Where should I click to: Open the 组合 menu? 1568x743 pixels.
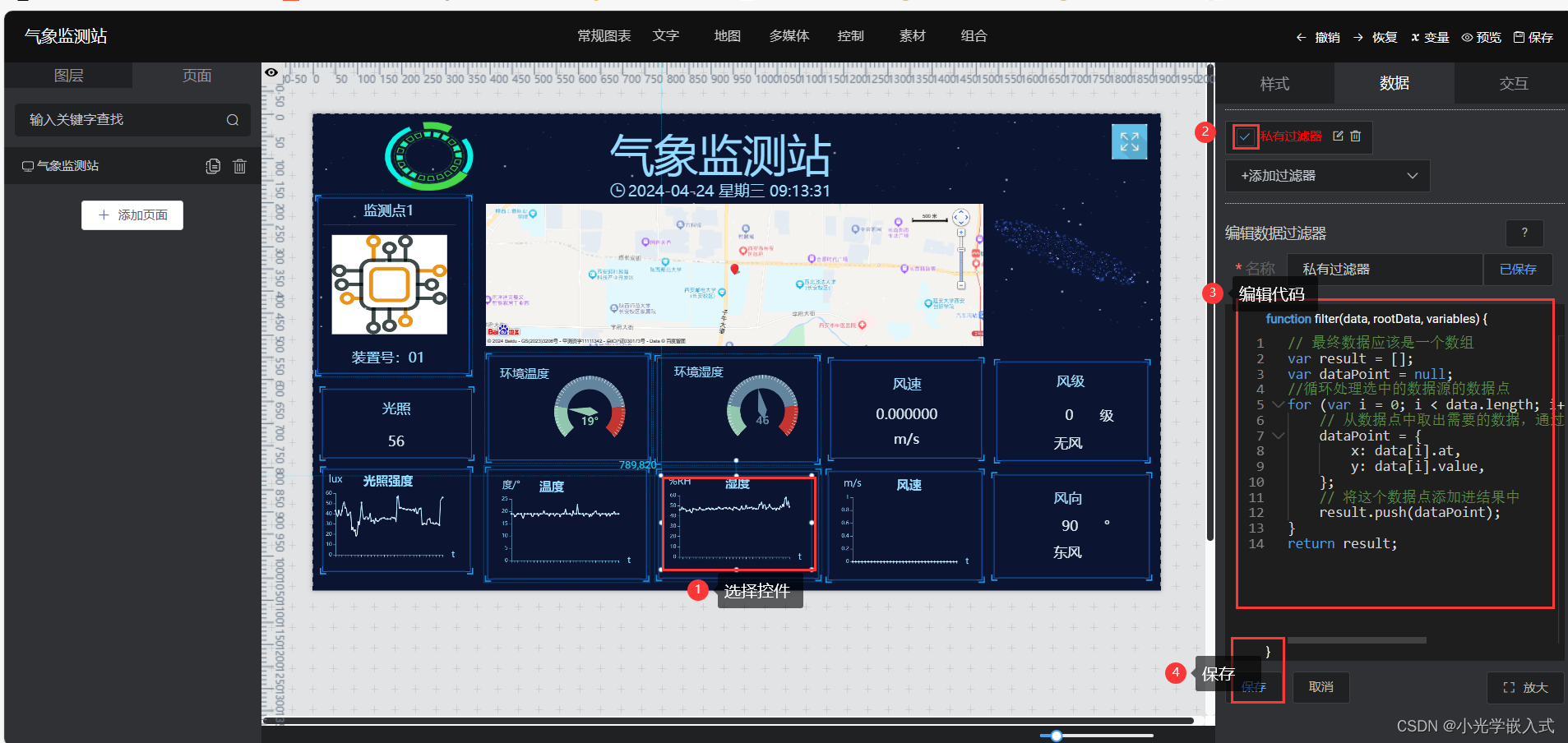point(974,36)
